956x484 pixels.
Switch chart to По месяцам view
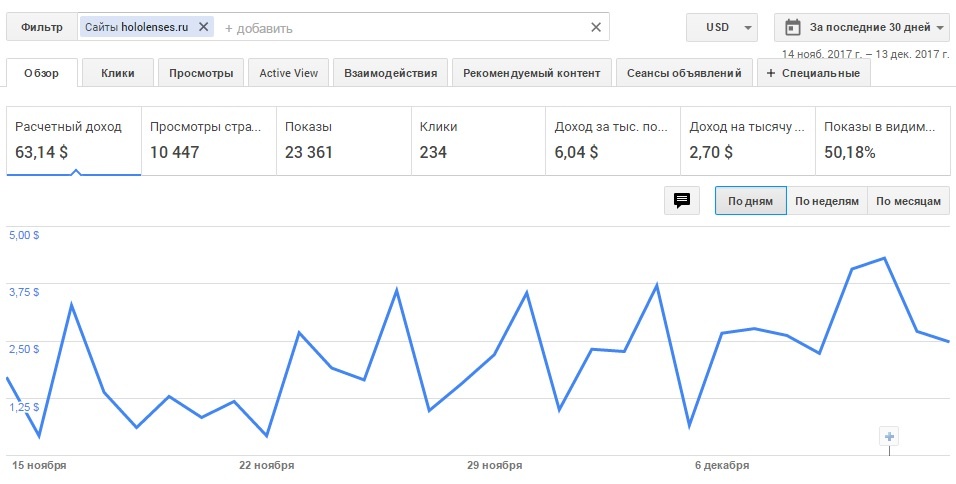click(908, 201)
